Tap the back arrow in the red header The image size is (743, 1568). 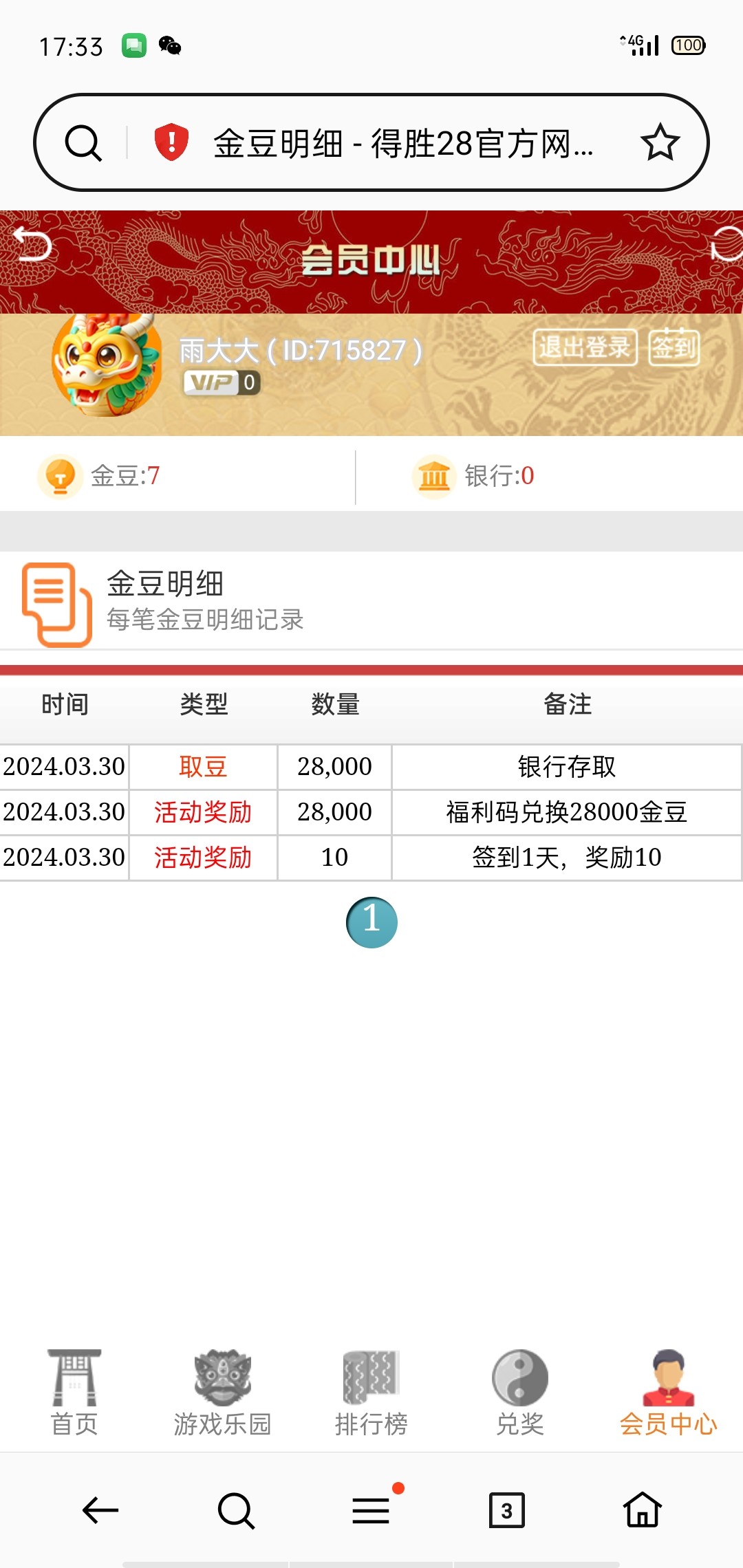click(x=33, y=244)
